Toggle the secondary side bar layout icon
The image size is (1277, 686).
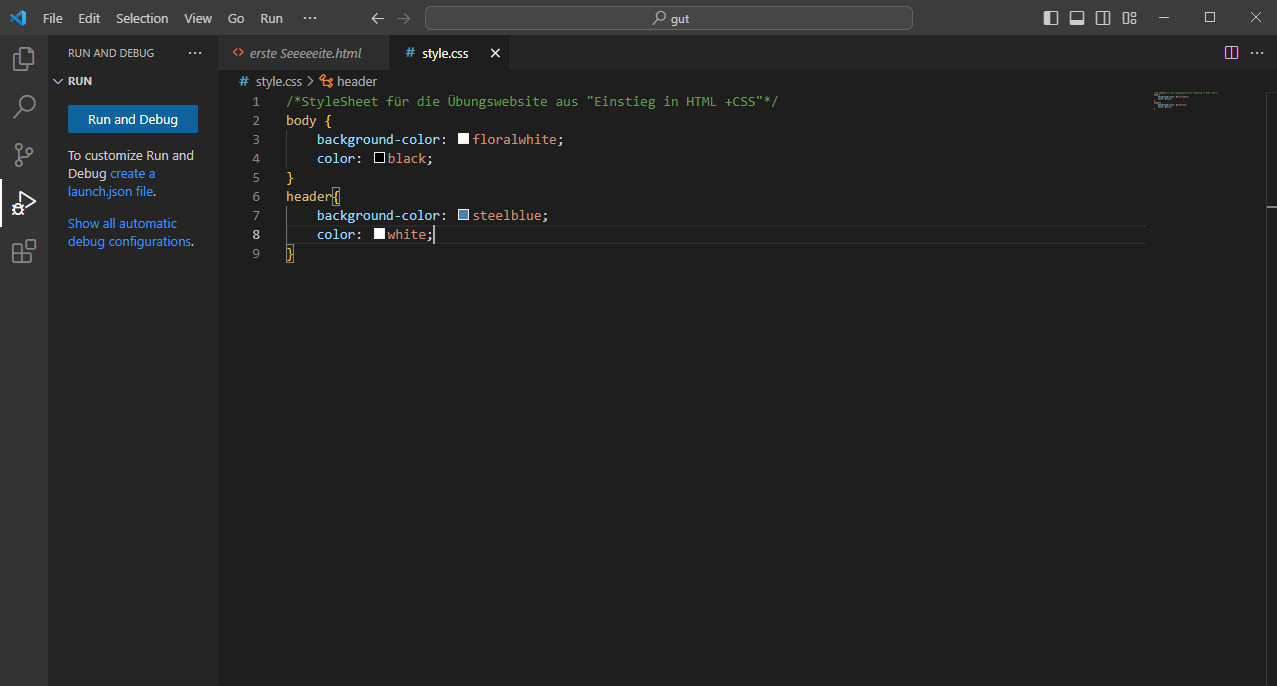click(x=1103, y=18)
